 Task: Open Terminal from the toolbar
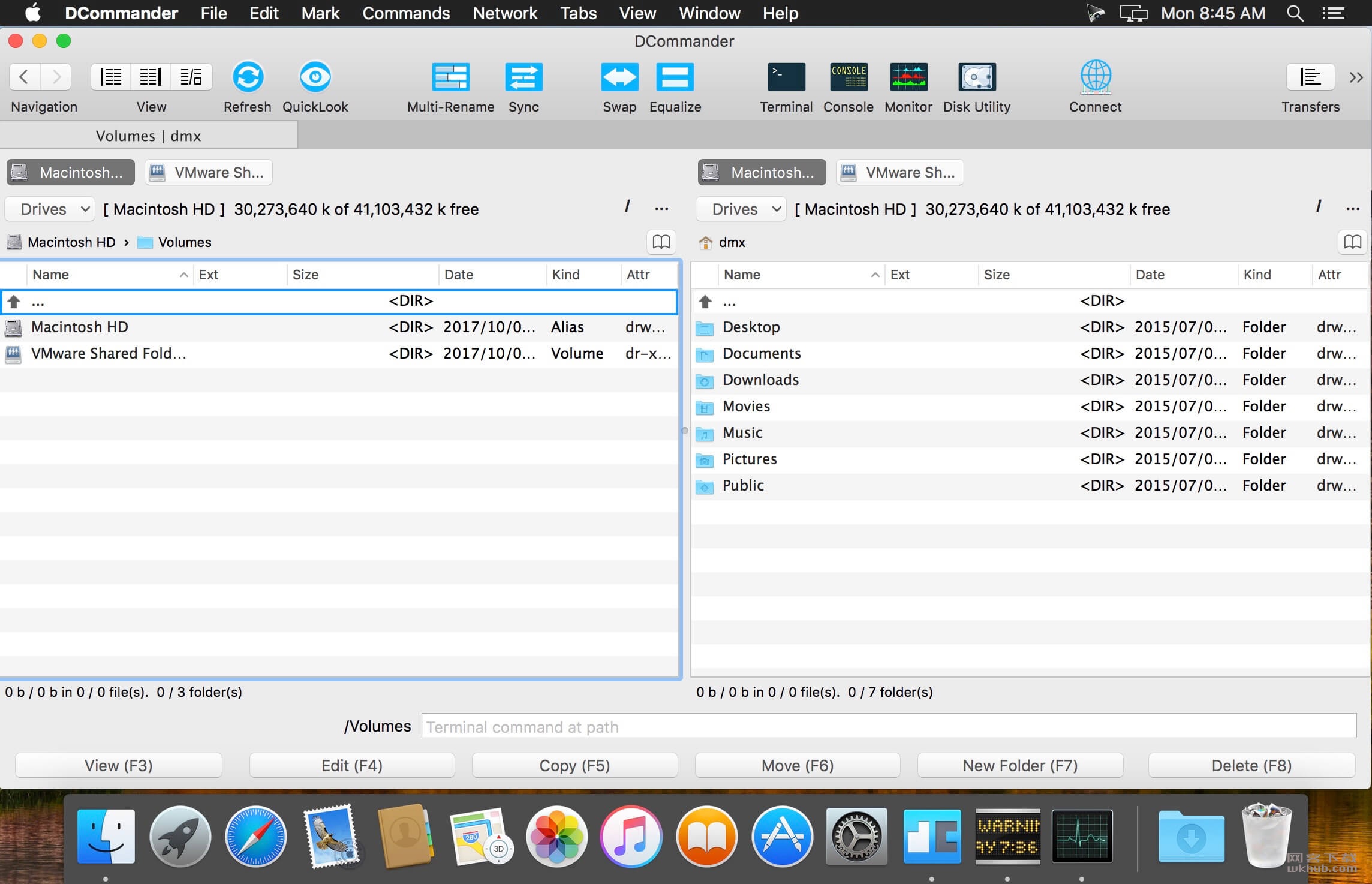click(x=786, y=77)
